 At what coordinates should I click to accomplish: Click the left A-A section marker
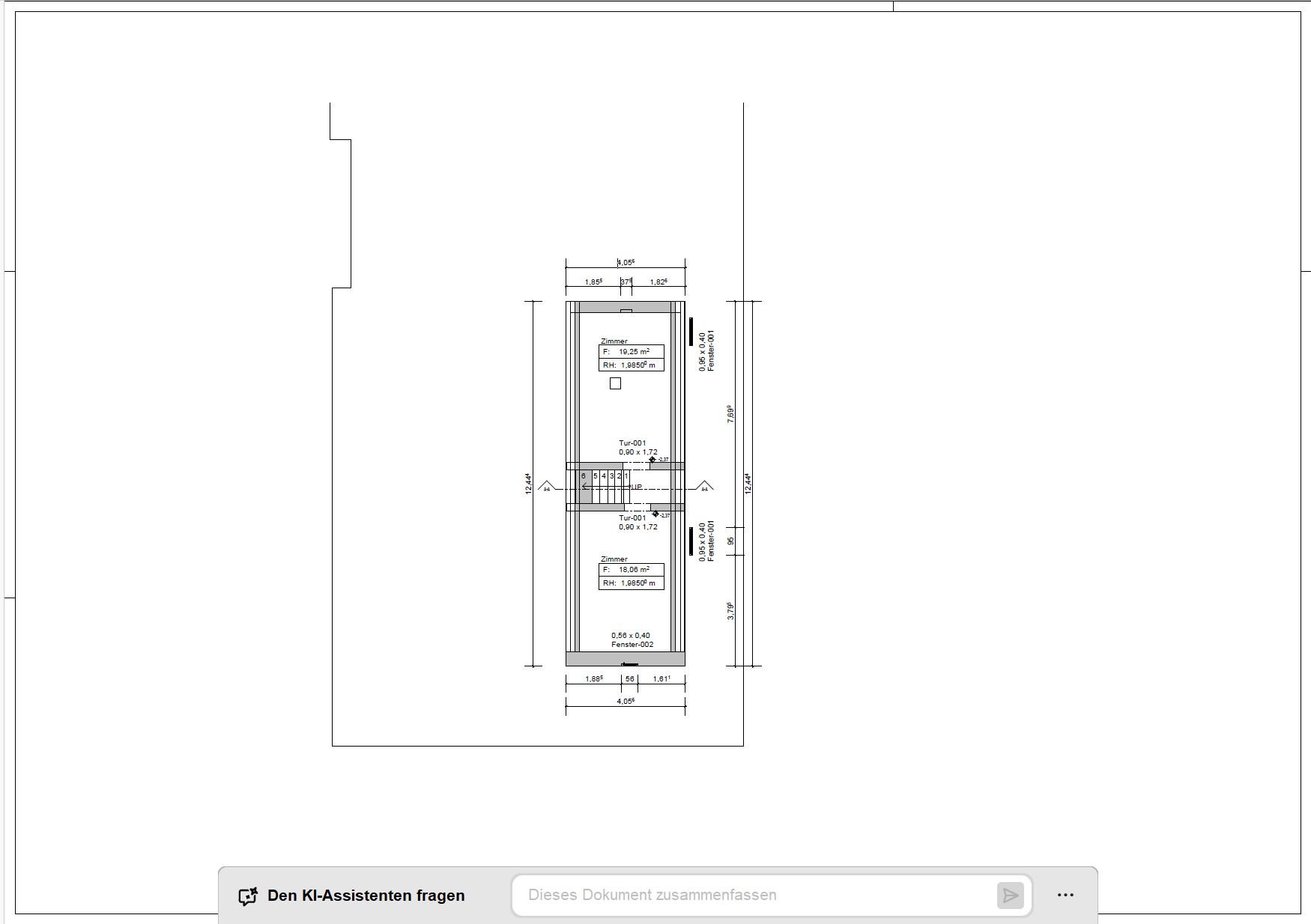546,487
